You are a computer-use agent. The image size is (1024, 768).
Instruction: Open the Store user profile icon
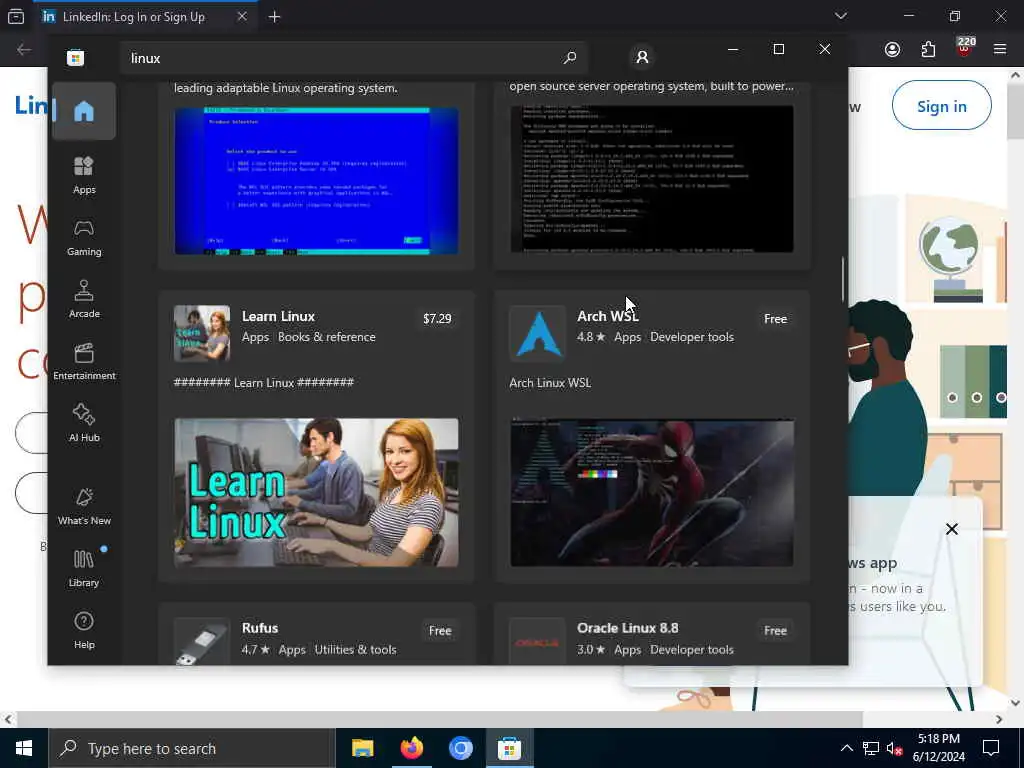point(642,57)
